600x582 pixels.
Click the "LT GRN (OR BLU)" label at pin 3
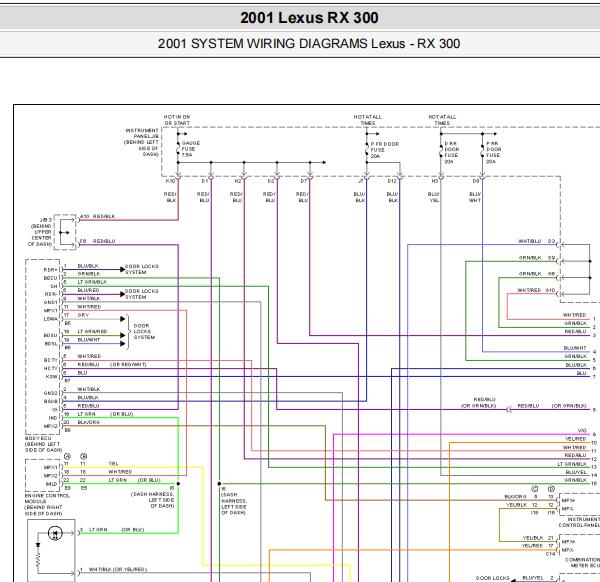click(x=117, y=530)
